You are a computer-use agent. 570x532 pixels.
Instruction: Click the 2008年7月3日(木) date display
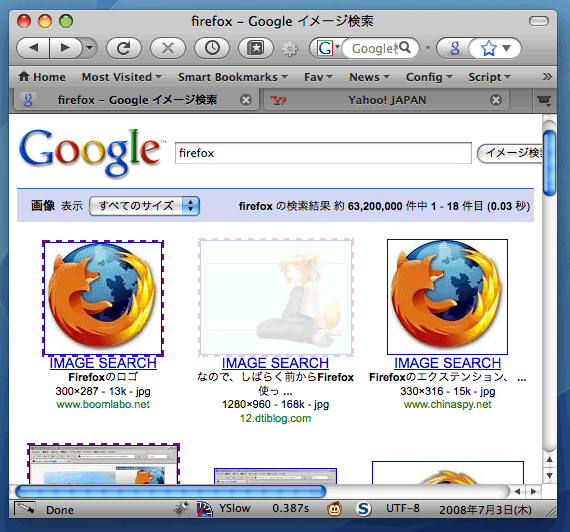(x=485, y=509)
